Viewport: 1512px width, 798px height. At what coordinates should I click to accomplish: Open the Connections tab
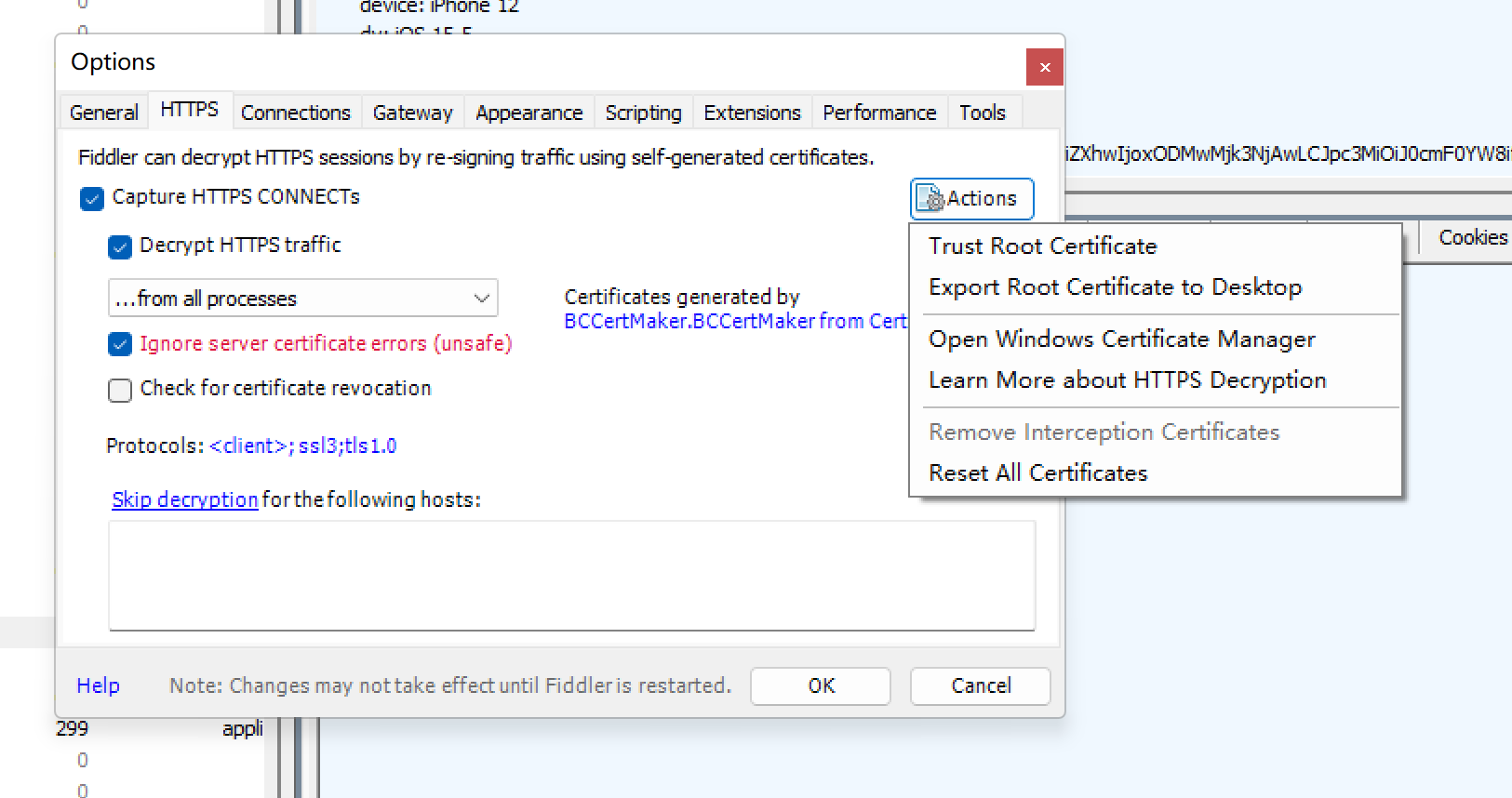295,113
